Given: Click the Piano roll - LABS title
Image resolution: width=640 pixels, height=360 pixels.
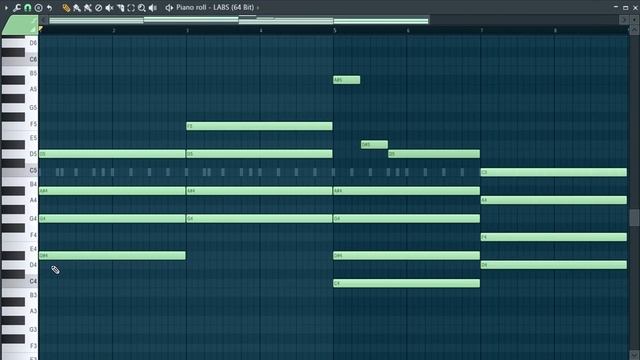Looking at the screenshot, I should click(215, 7).
